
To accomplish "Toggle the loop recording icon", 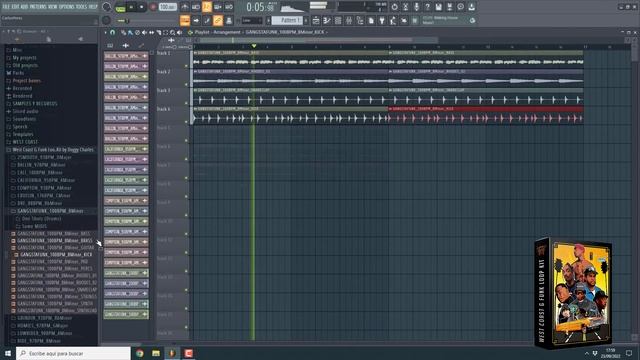I will 229,7.
